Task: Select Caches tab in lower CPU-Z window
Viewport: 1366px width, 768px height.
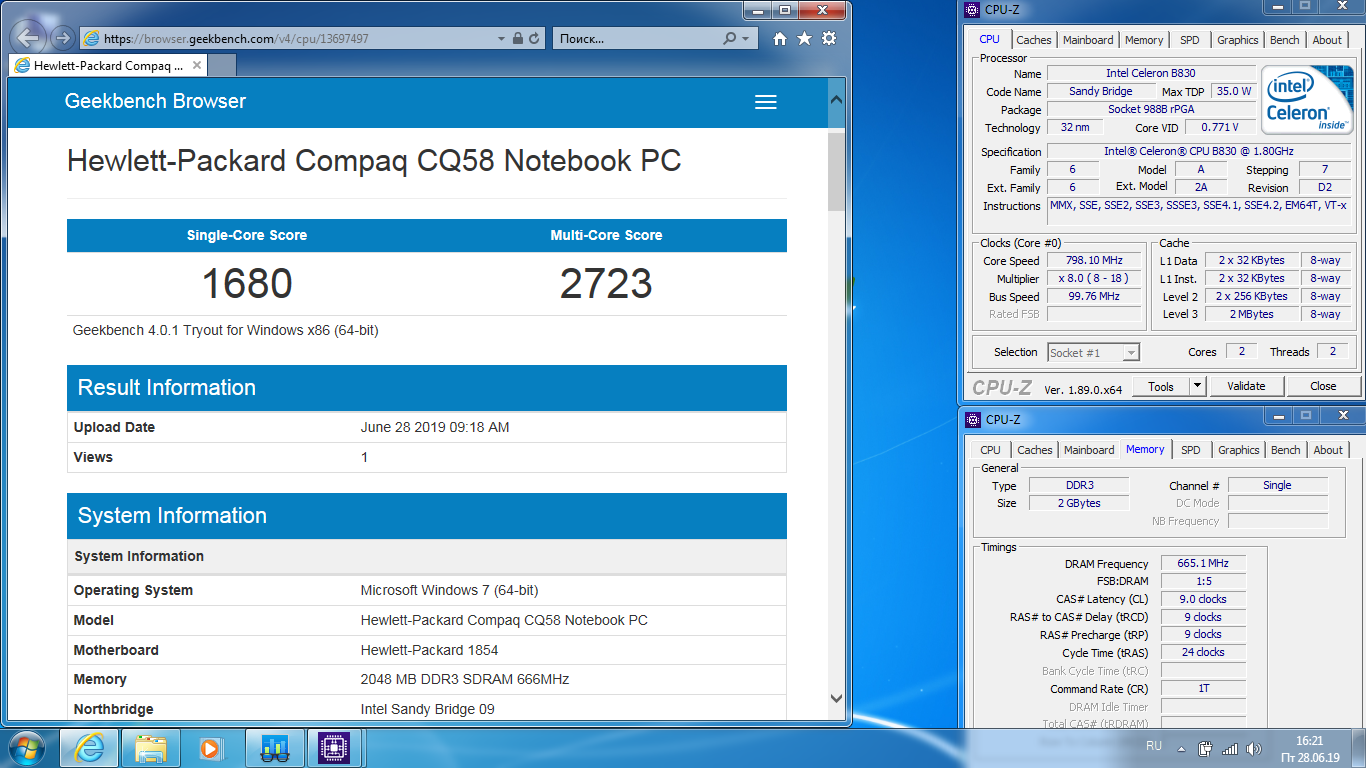Action: click(x=1035, y=450)
